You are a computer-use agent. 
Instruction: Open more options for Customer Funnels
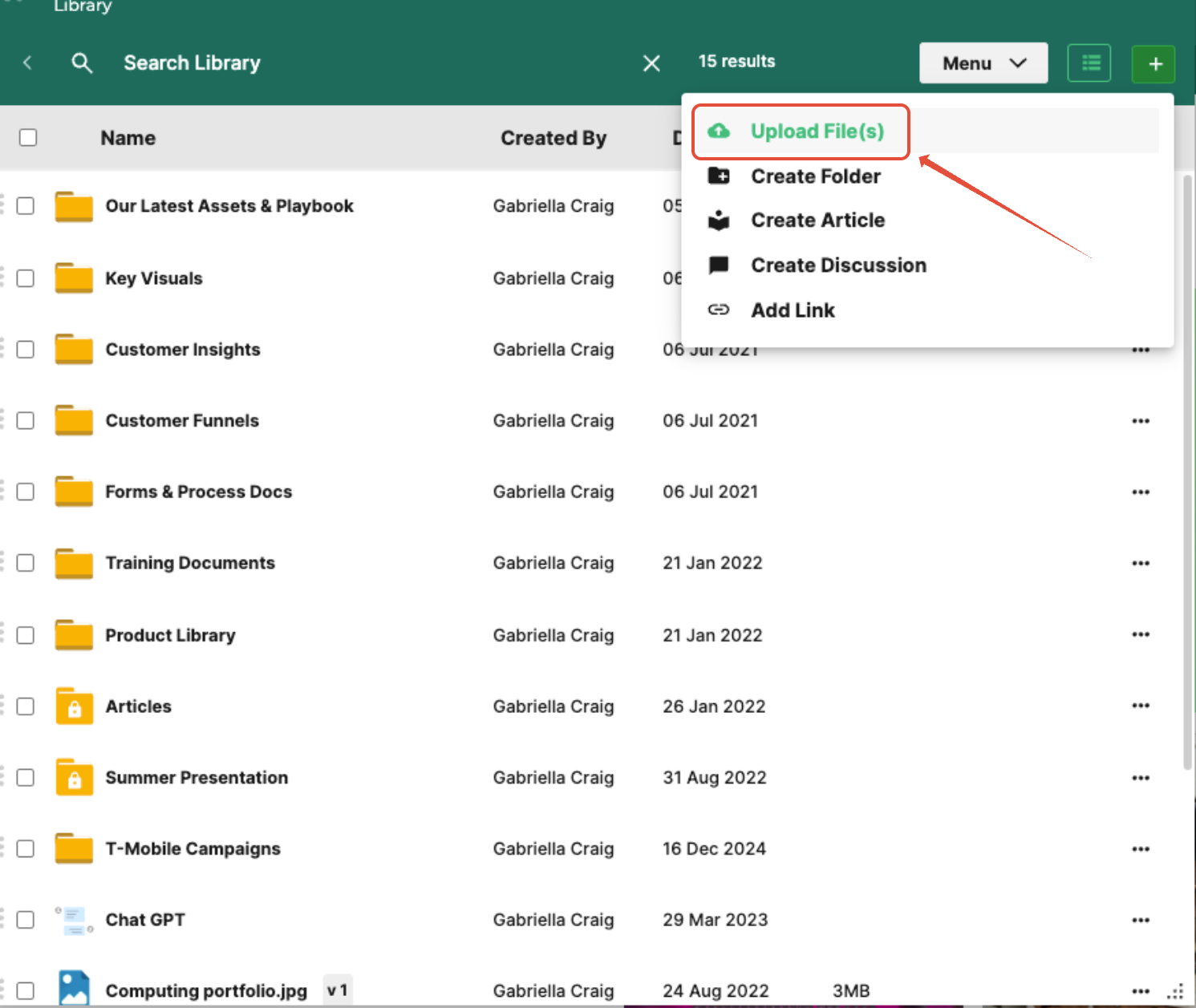(1141, 421)
